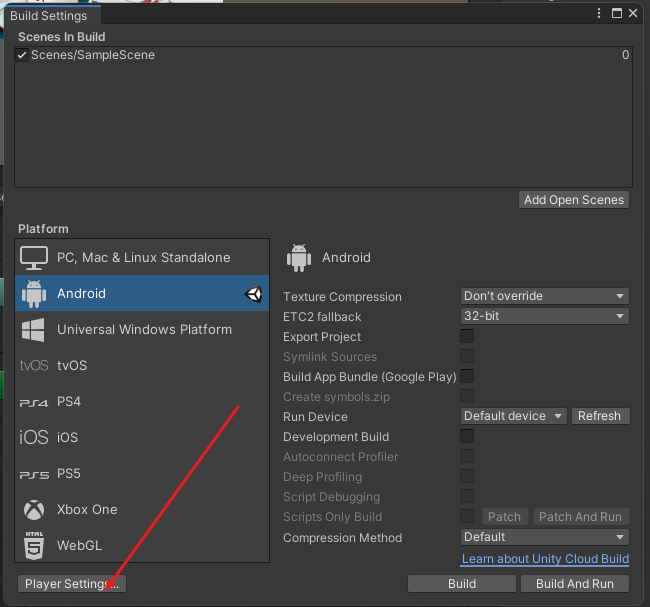Click the scene index number 0
The height and width of the screenshot is (607, 650).
click(x=625, y=55)
